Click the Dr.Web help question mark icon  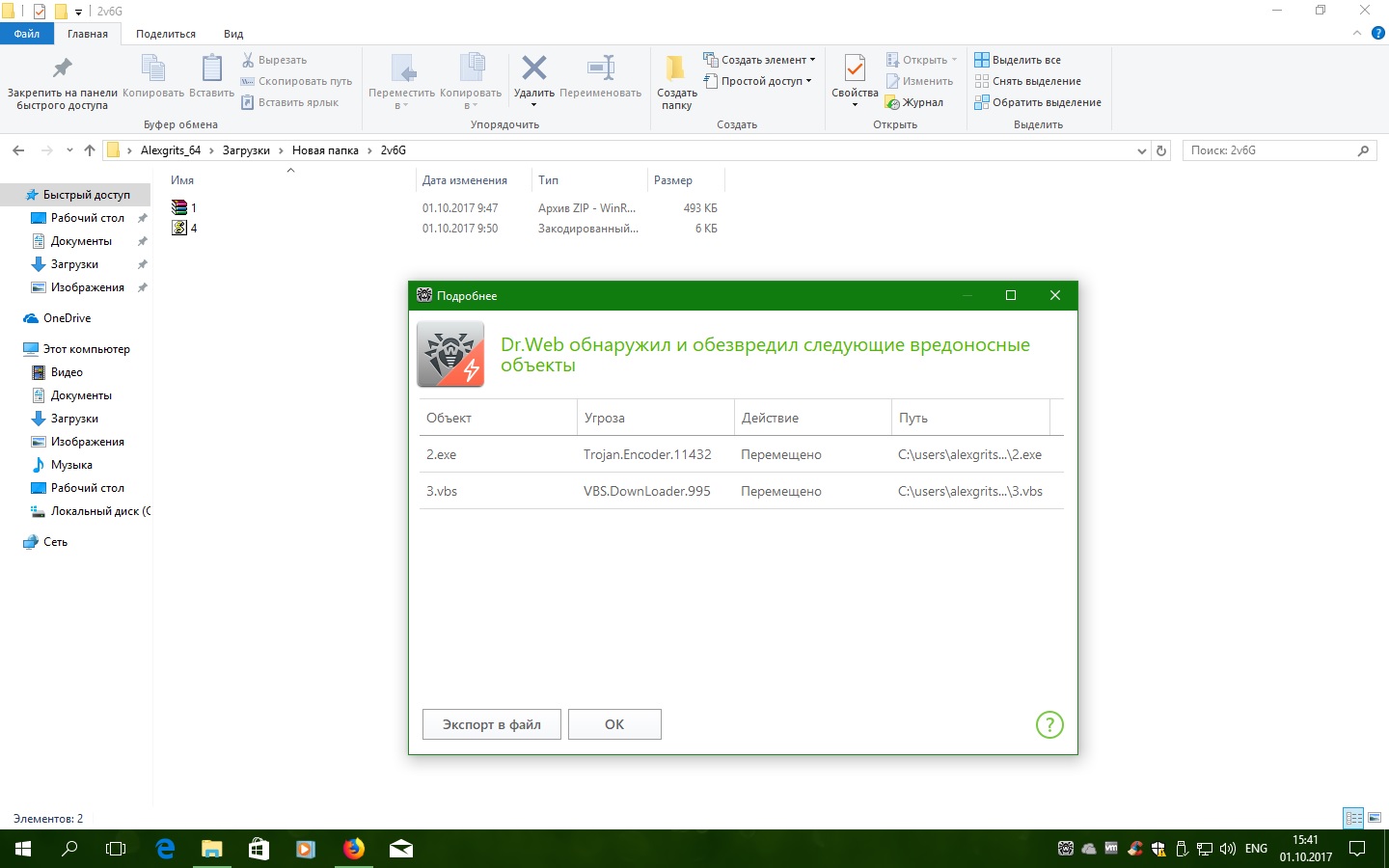pyautogui.click(x=1049, y=724)
